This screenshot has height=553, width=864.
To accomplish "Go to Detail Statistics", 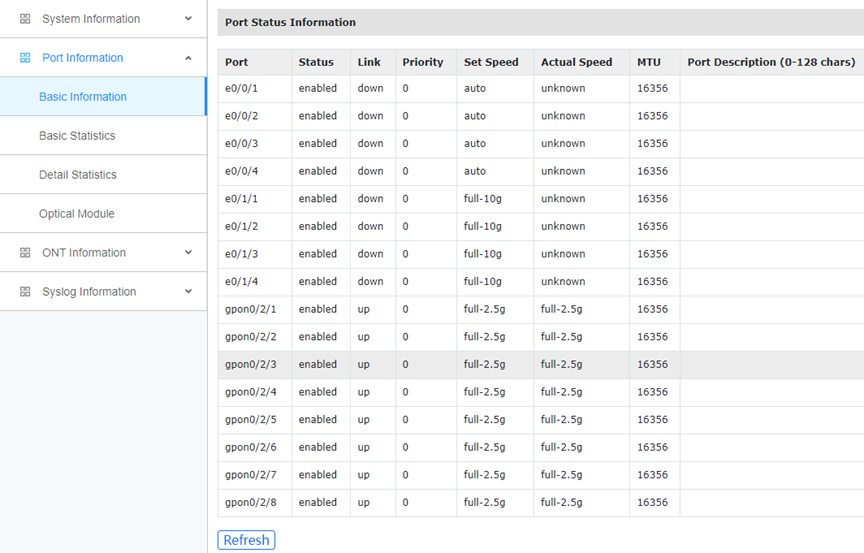I will pos(78,175).
